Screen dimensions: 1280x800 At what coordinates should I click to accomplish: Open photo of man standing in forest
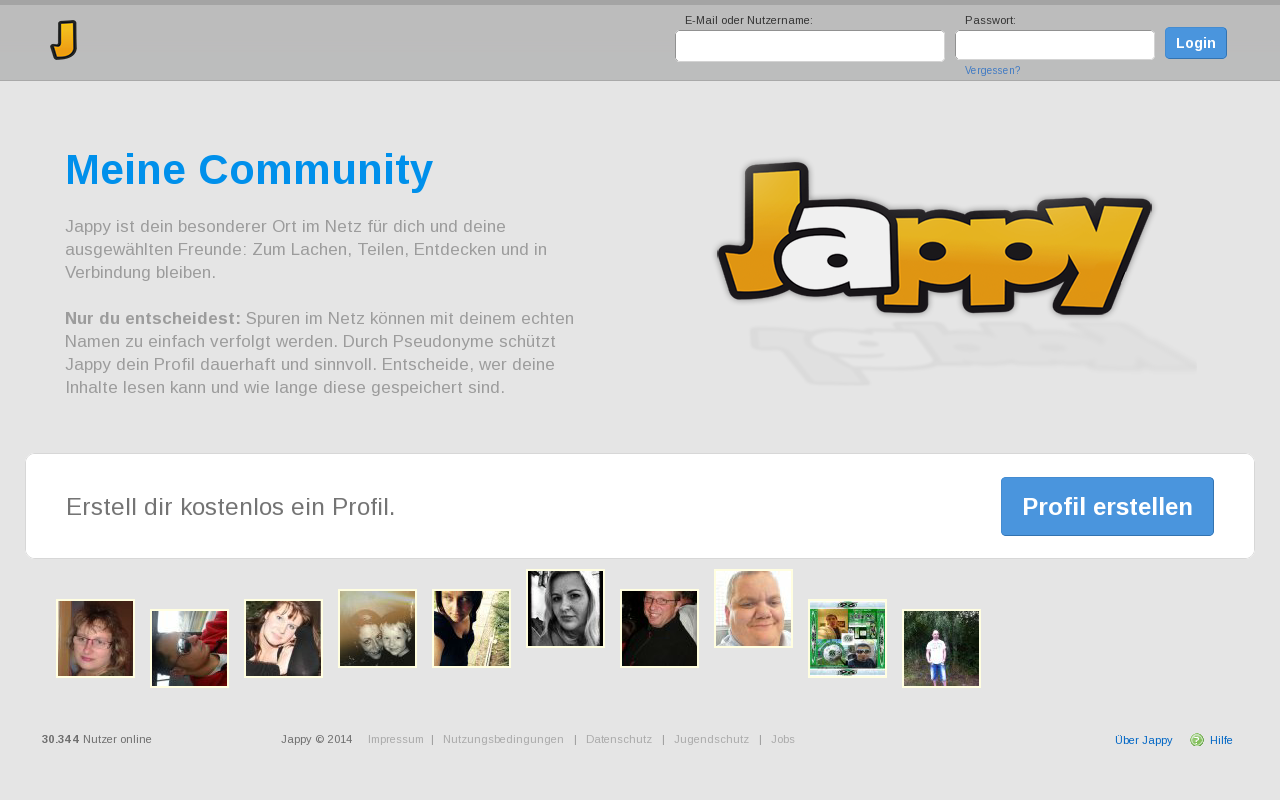[x=942, y=649]
